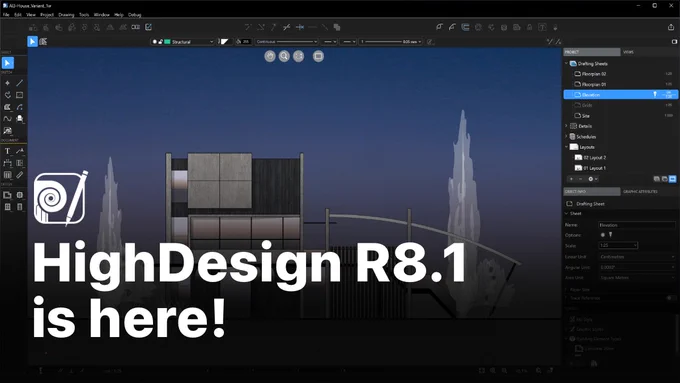Collapse the Drafting Sheets tree node

566,63
